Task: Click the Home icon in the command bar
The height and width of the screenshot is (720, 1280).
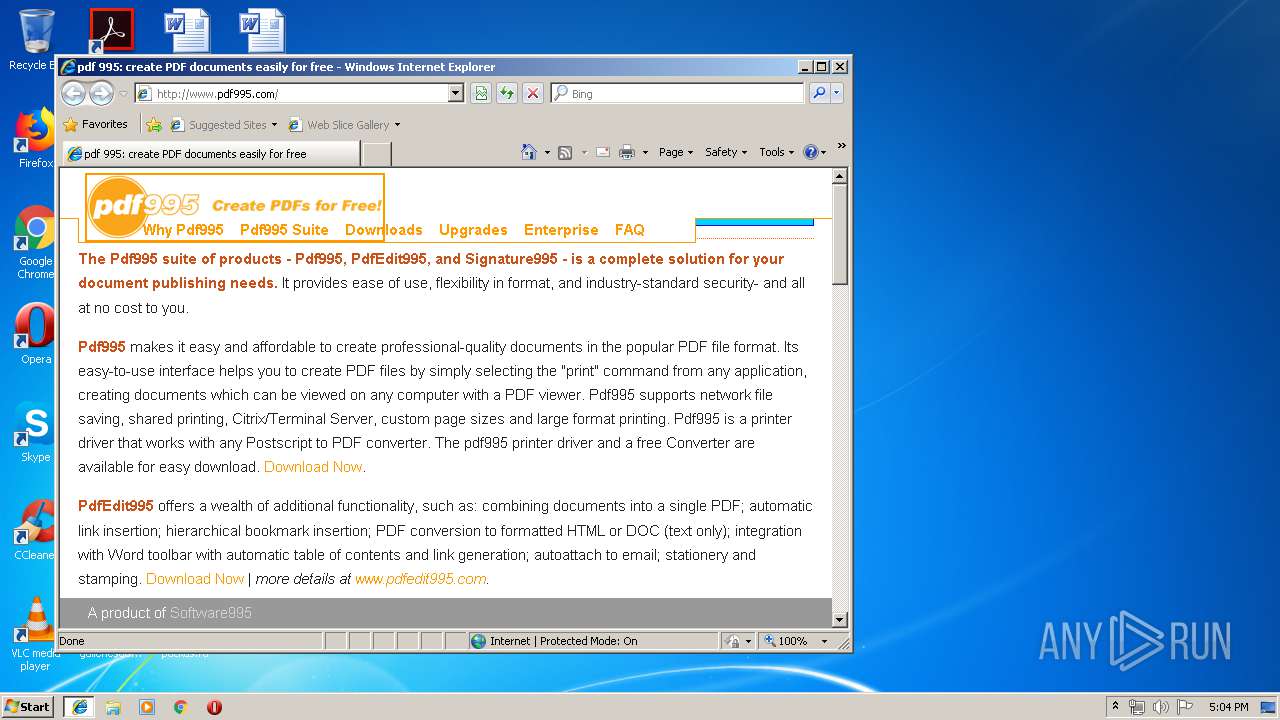Action: click(529, 152)
